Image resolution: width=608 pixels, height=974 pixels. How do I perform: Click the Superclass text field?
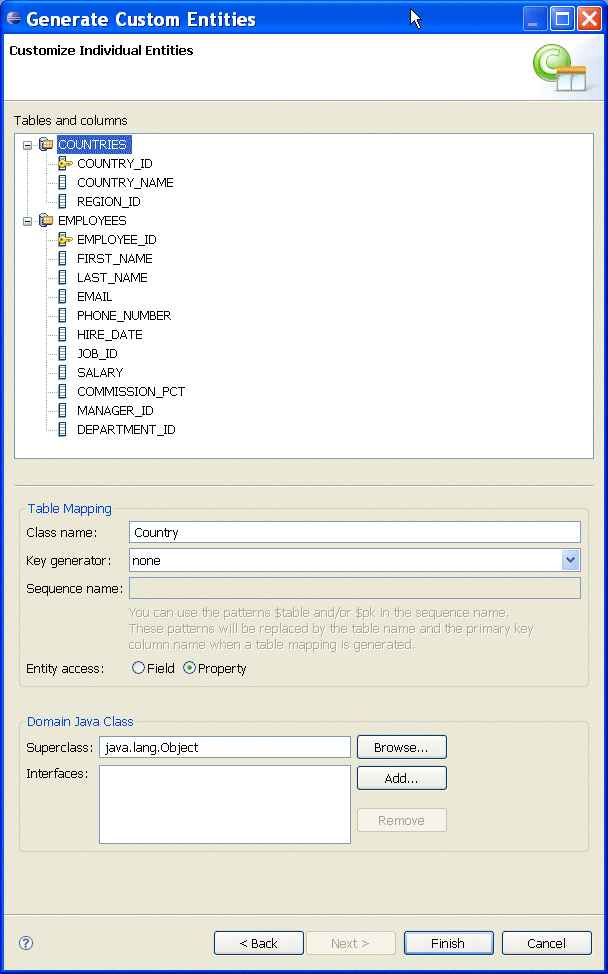[225, 747]
